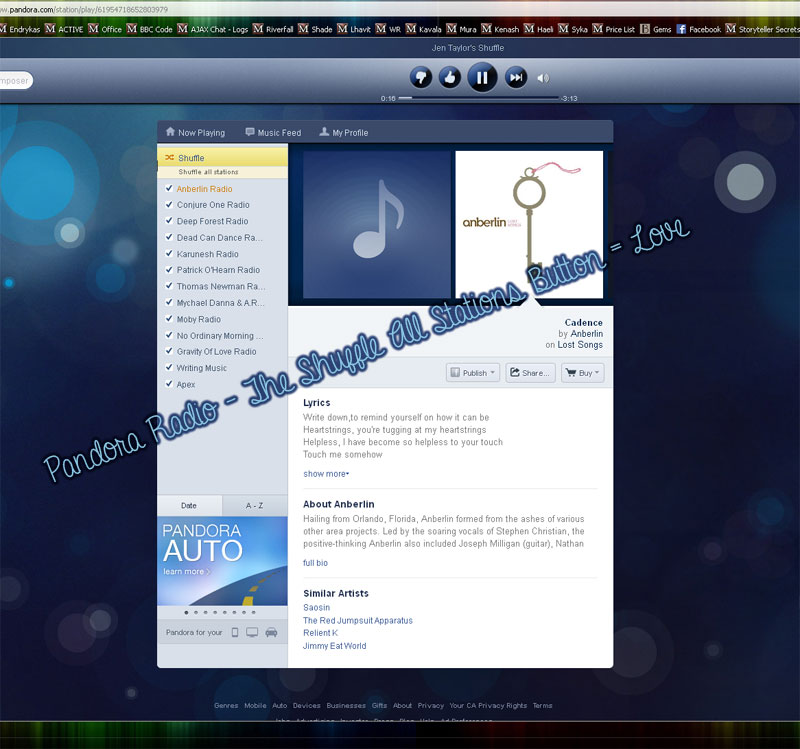Image resolution: width=800 pixels, height=749 pixels.
Task: Select Mychael Danna & A.R. station
Action: 220,303
